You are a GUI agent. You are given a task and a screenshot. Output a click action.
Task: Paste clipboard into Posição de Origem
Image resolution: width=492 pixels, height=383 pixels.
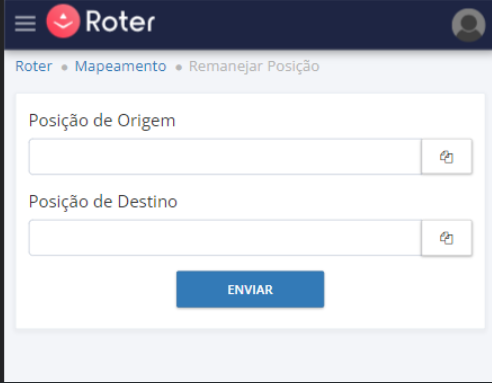click(x=447, y=157)
